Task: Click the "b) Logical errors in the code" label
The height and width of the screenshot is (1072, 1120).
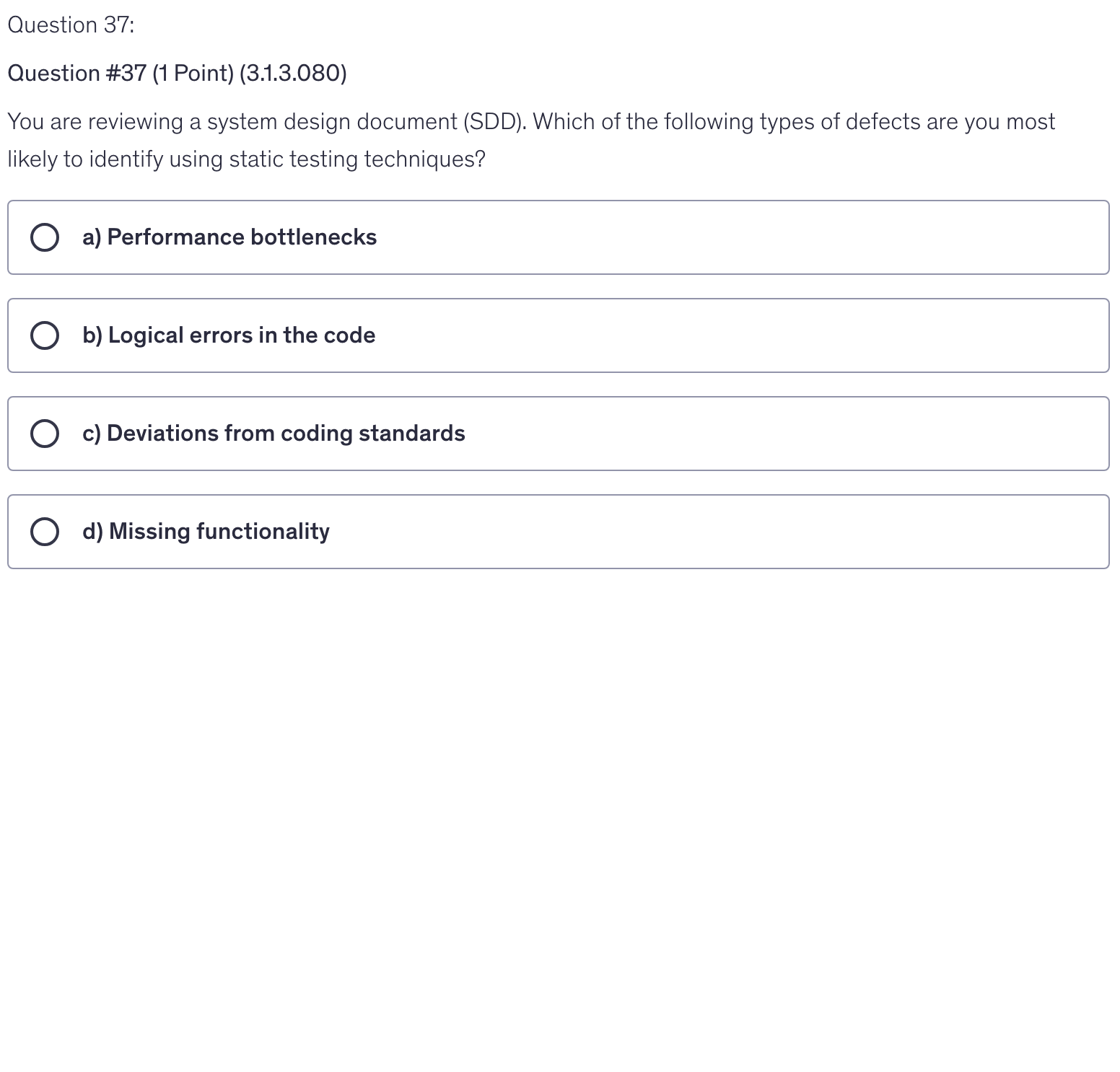Action: (x=229, y=335)
